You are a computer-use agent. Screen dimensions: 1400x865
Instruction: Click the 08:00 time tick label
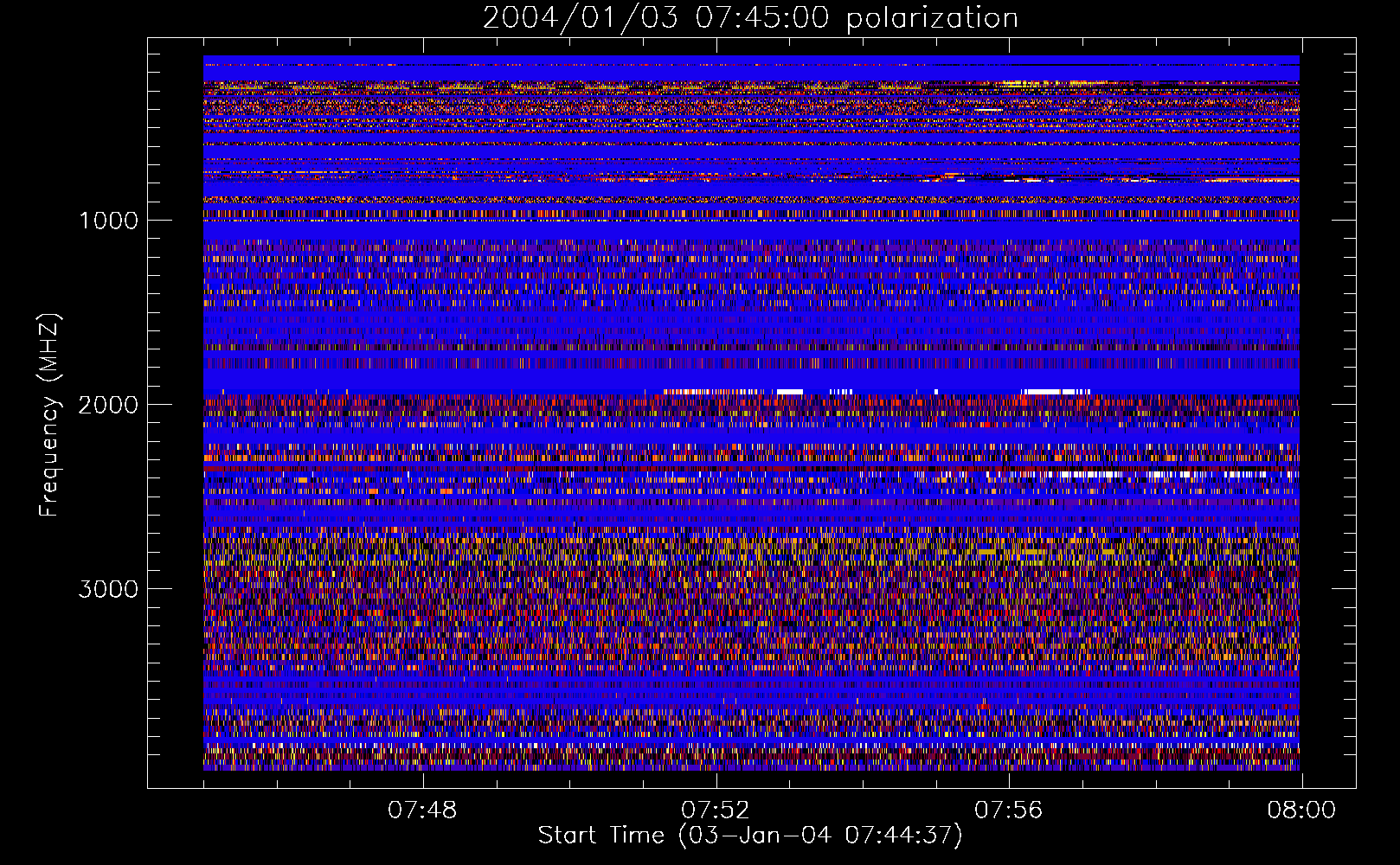click(1301, 811)
